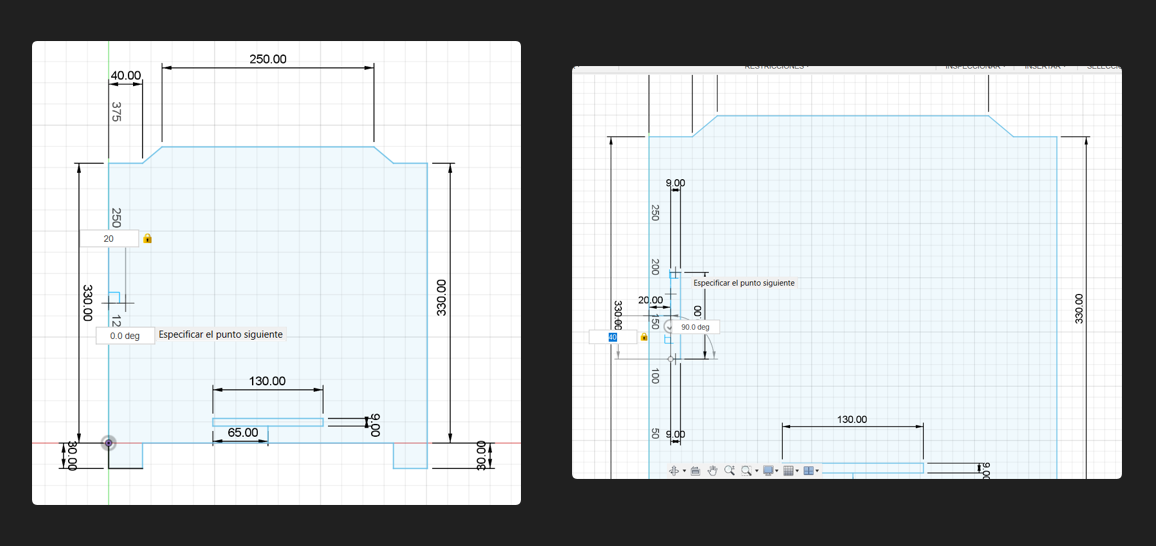Click the Look At icon in navigation bar
Viewport: 1156px width, 546px height.
(695, 471)
